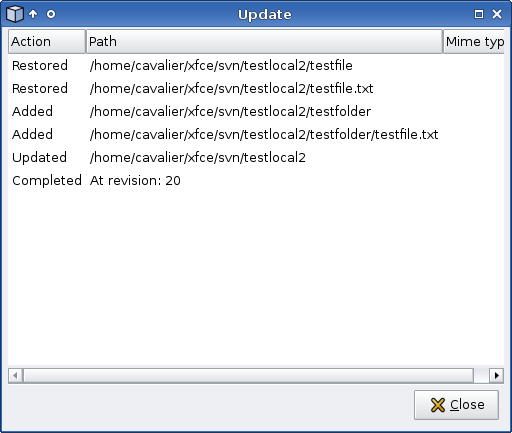Click the horizontal scrollbar left arrow
Viewport: 512px width, 433px height.
15,376
